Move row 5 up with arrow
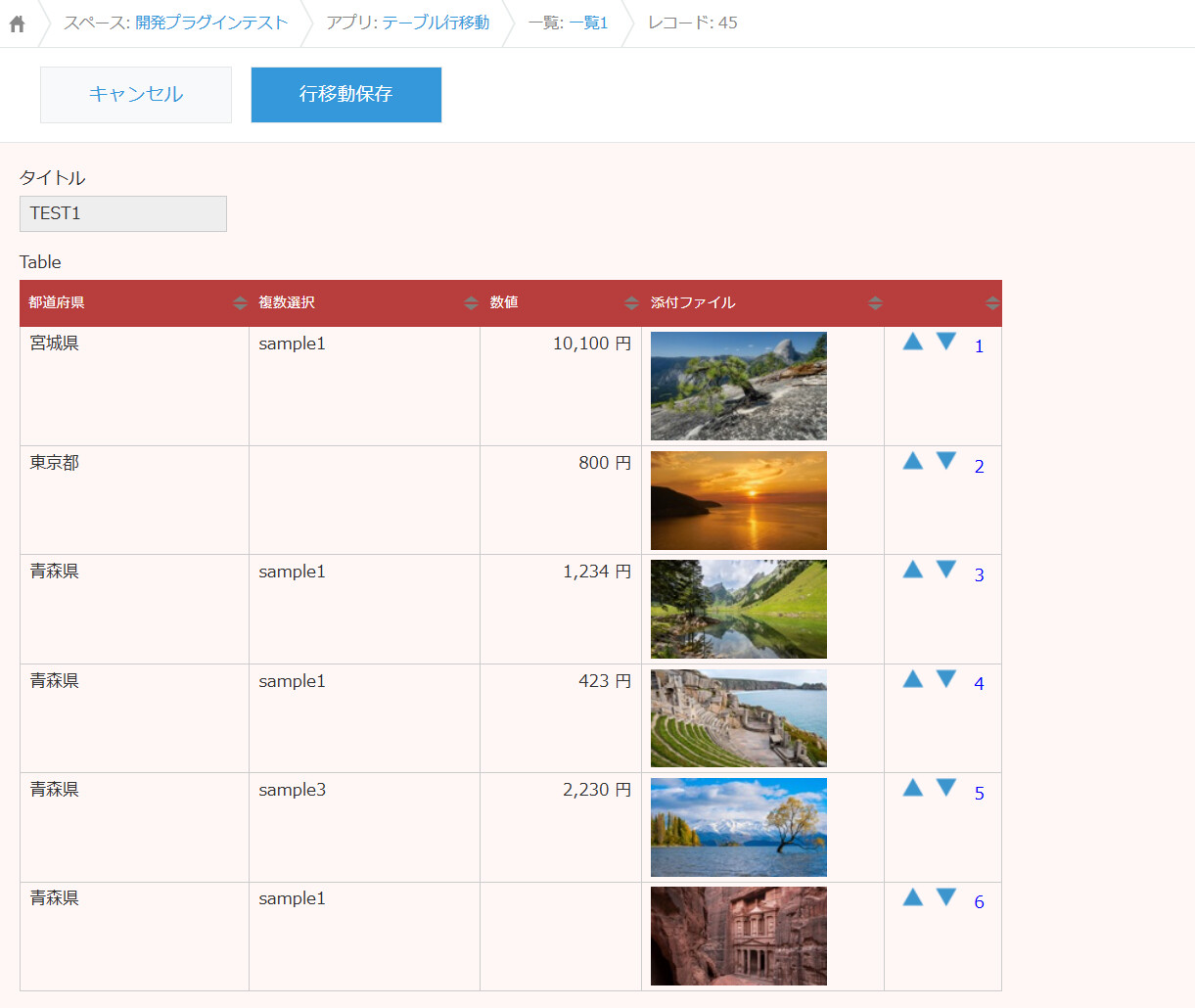 912,788
